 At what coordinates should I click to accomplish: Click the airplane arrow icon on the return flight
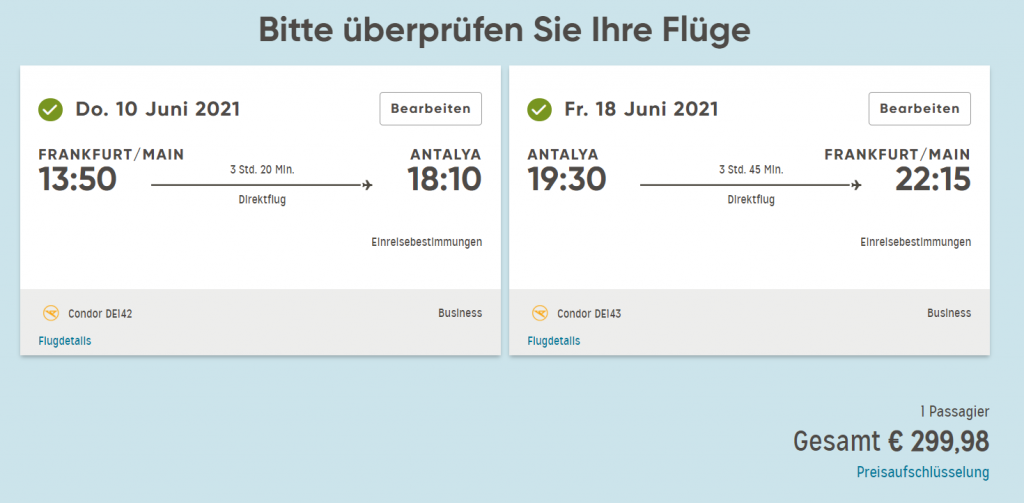click(x=856, y=185)
